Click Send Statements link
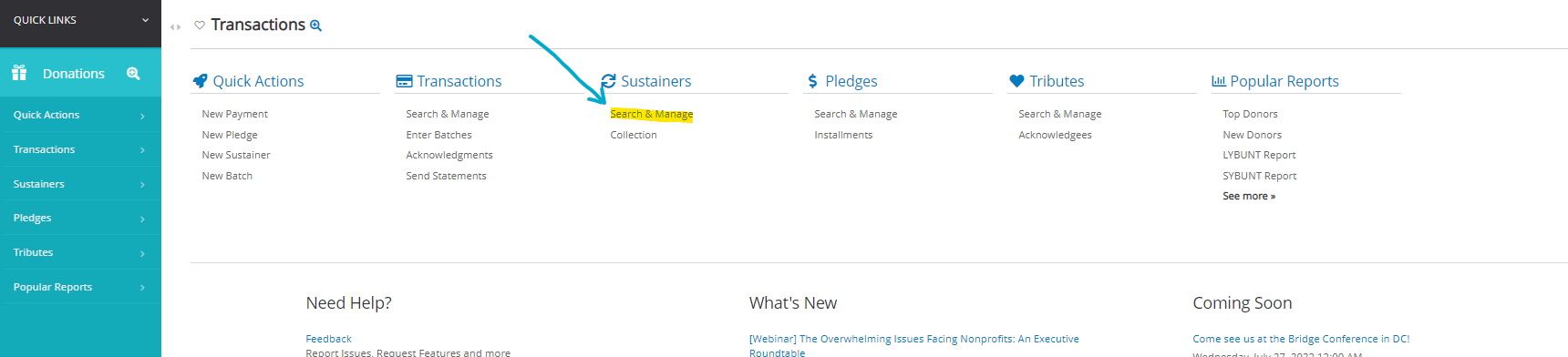Image resolution: width=1568 pixels, height=357 pixels. click(x=446, y=176)
